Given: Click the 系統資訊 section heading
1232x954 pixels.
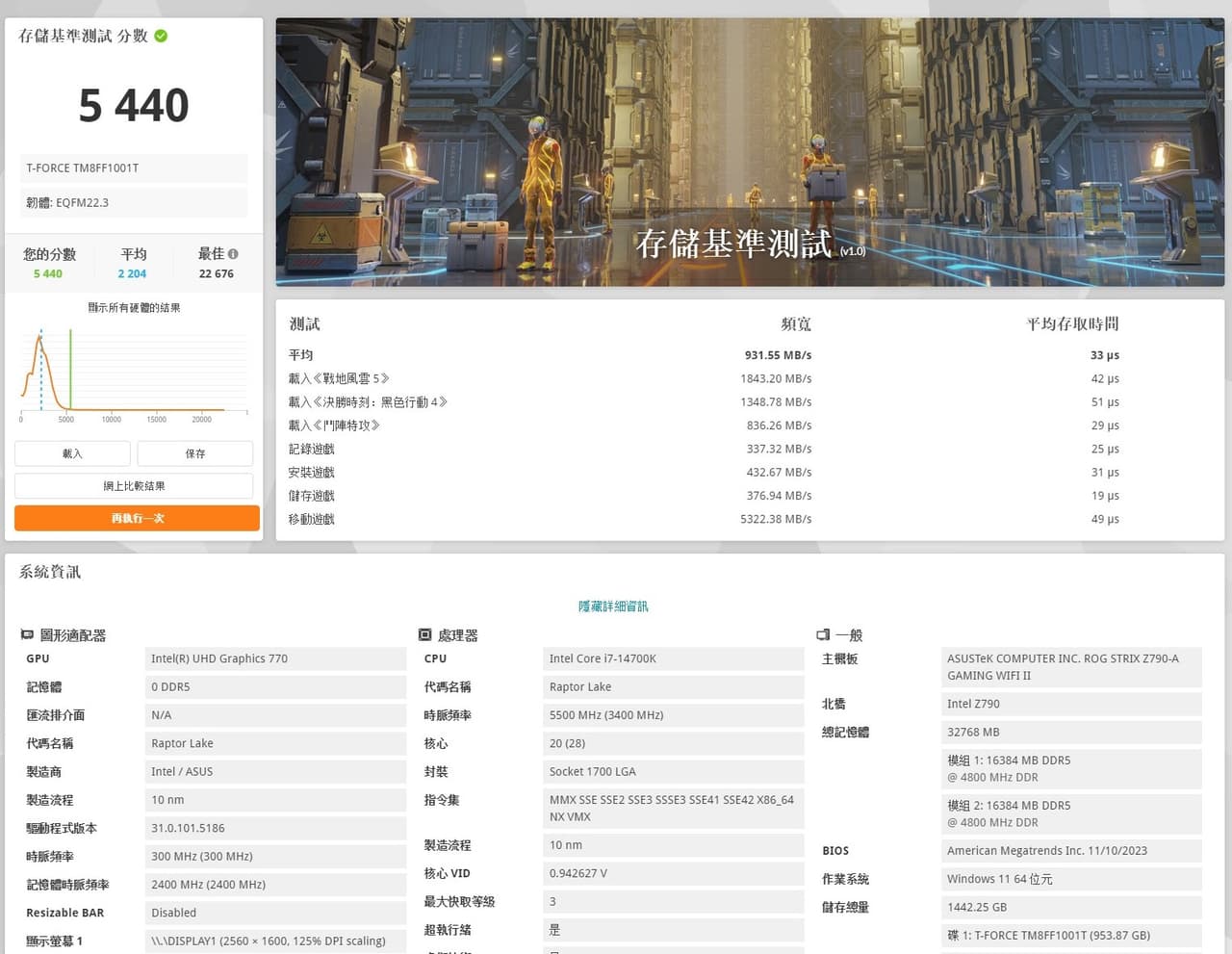Looking at the screenshot, I should tap(50, 572).
